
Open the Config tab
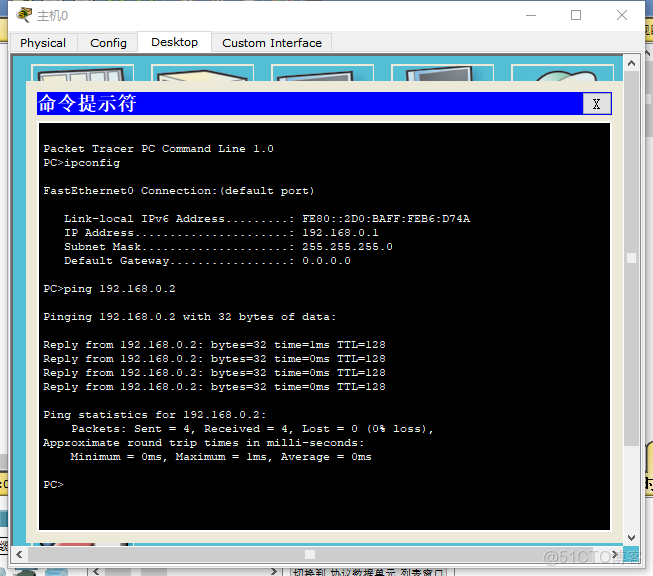coord(108,43)
